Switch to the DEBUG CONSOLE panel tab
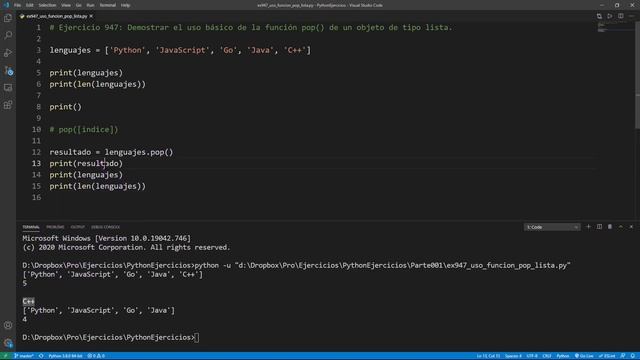This screenshot has width=640, height=360. 105,227
